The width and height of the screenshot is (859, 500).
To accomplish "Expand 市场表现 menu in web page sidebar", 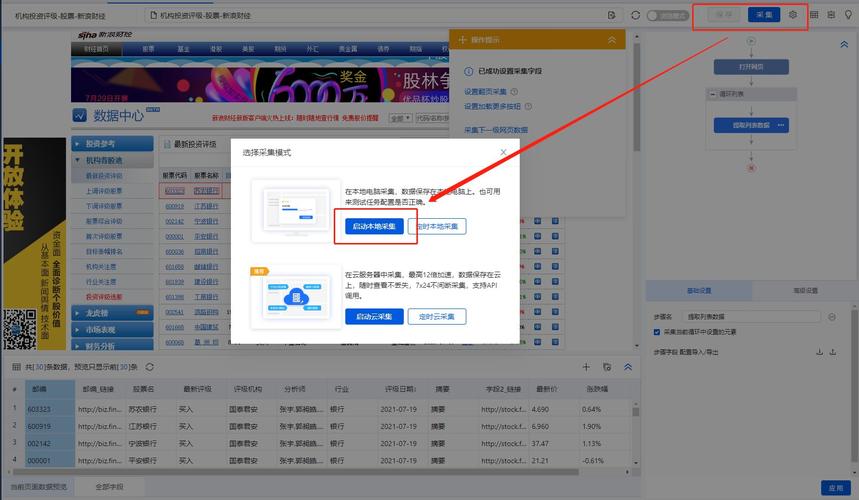I will (112, 330).
